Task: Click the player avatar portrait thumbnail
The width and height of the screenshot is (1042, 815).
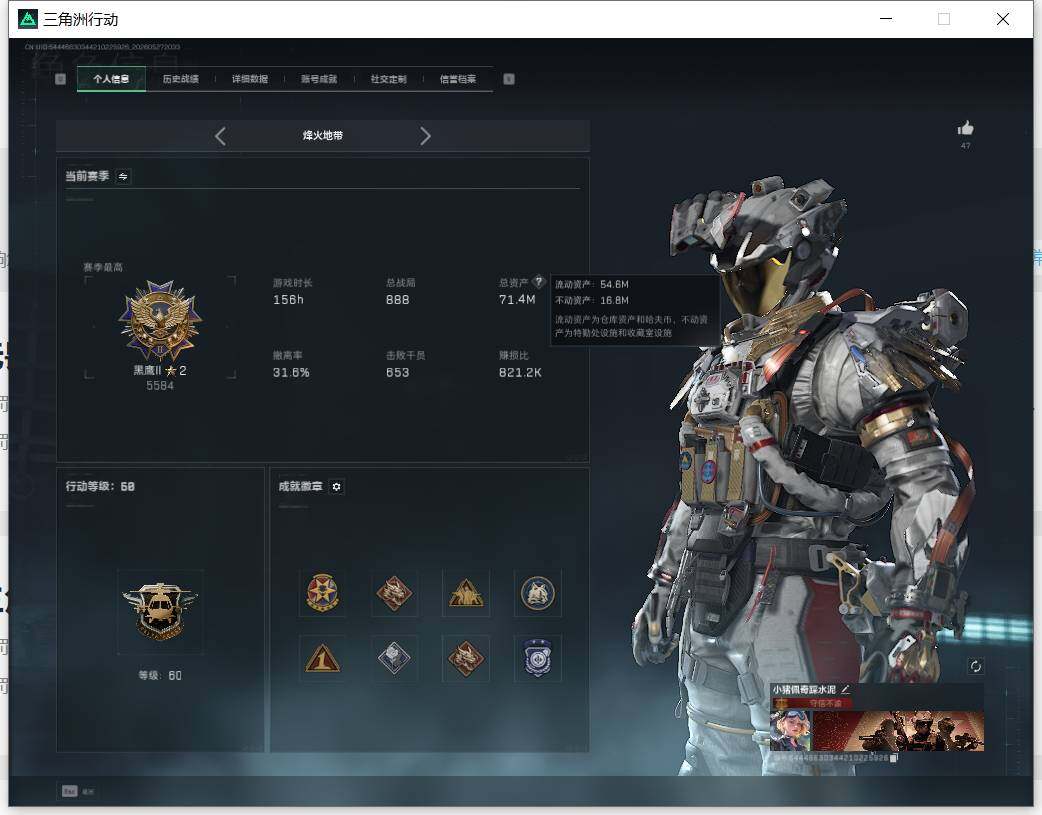Action: coord(790,730)
